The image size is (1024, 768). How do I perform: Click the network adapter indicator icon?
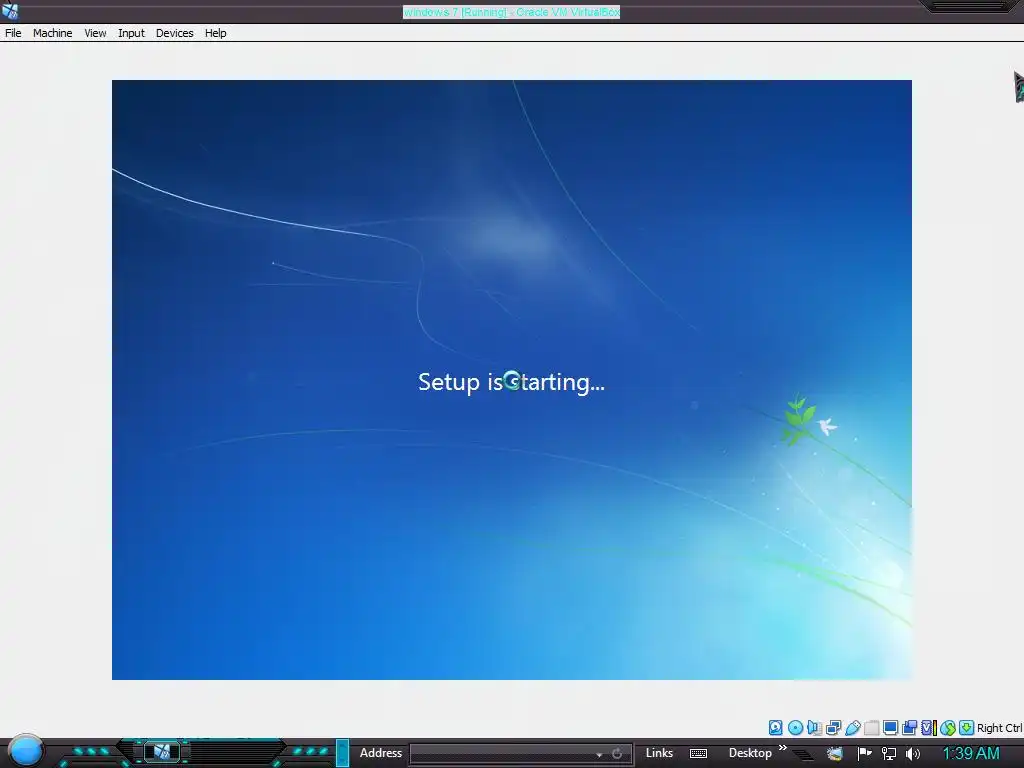point(833,728)
